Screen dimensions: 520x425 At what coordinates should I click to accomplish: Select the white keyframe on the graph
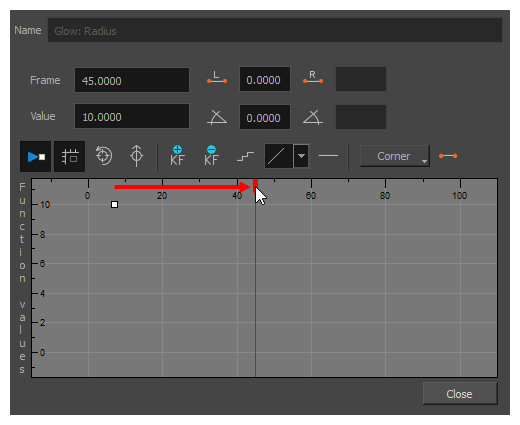coord(114,204)
